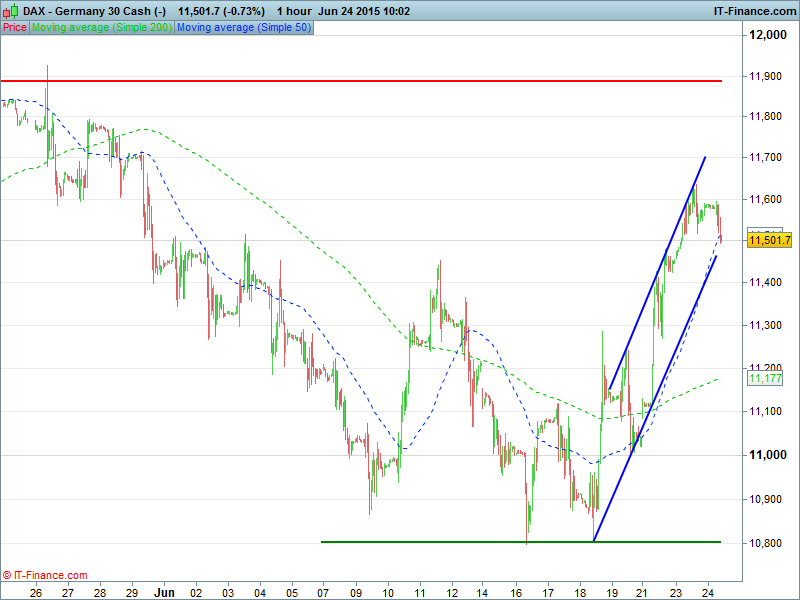Select the Price indicator label

[15, 28]
